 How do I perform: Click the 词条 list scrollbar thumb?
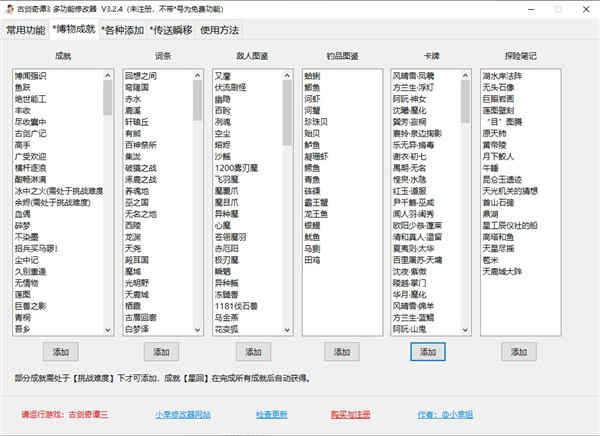pos(197,100)
